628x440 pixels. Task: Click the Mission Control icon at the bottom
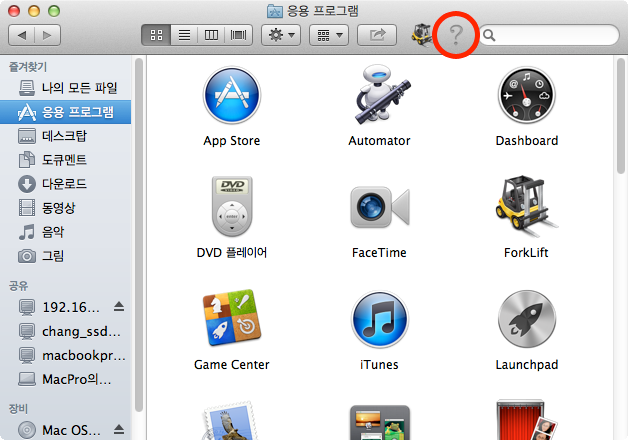380,423
